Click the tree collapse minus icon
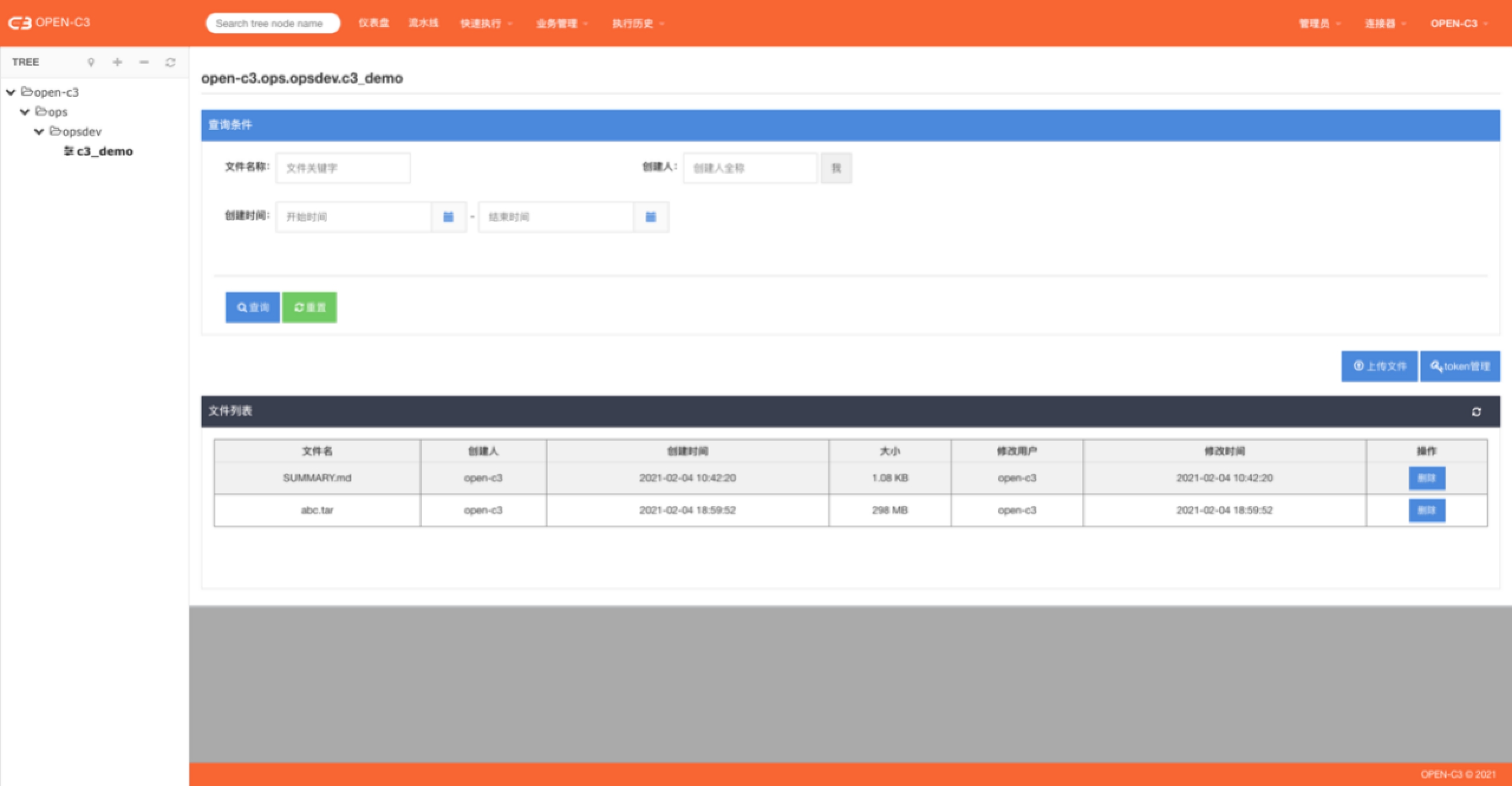The image size is (1512, 786). tap(144, 62)
